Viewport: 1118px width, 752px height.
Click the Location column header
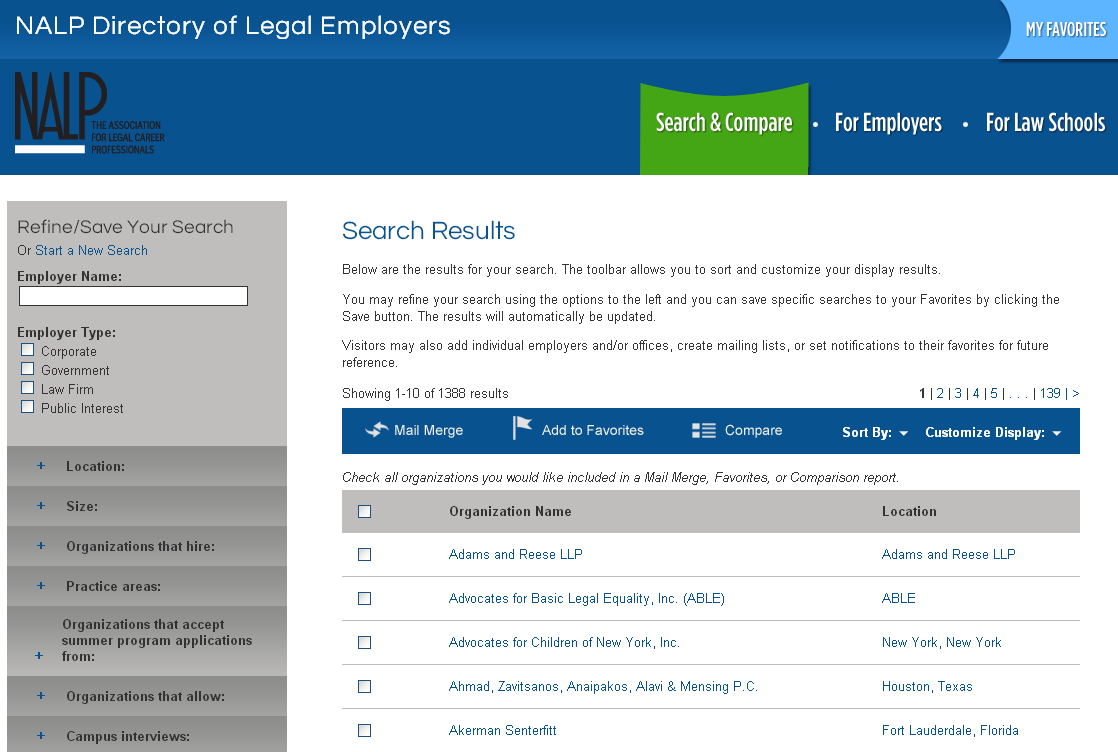[x=909, y=511]
